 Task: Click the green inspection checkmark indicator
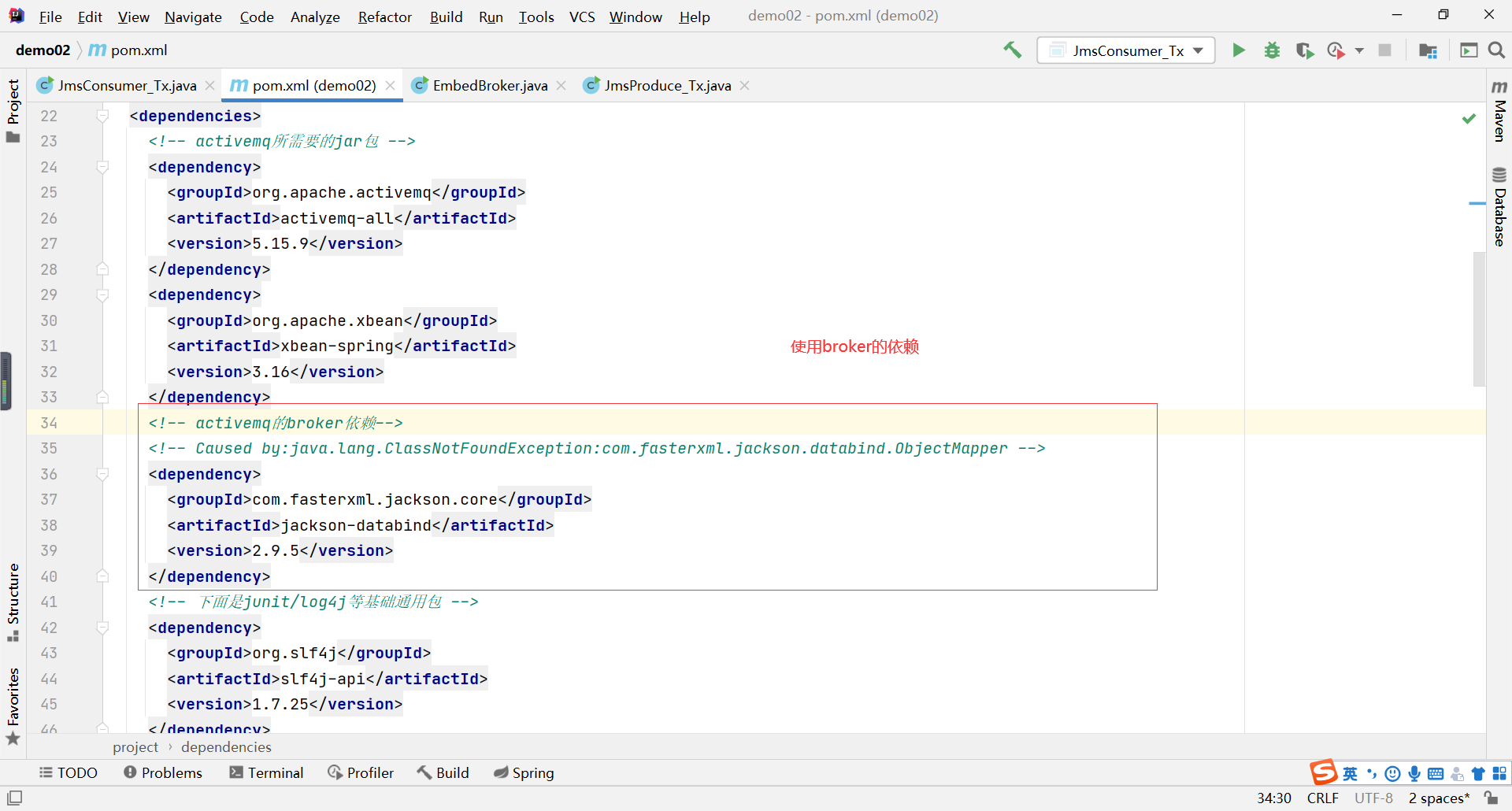[x=1469, y=118]
